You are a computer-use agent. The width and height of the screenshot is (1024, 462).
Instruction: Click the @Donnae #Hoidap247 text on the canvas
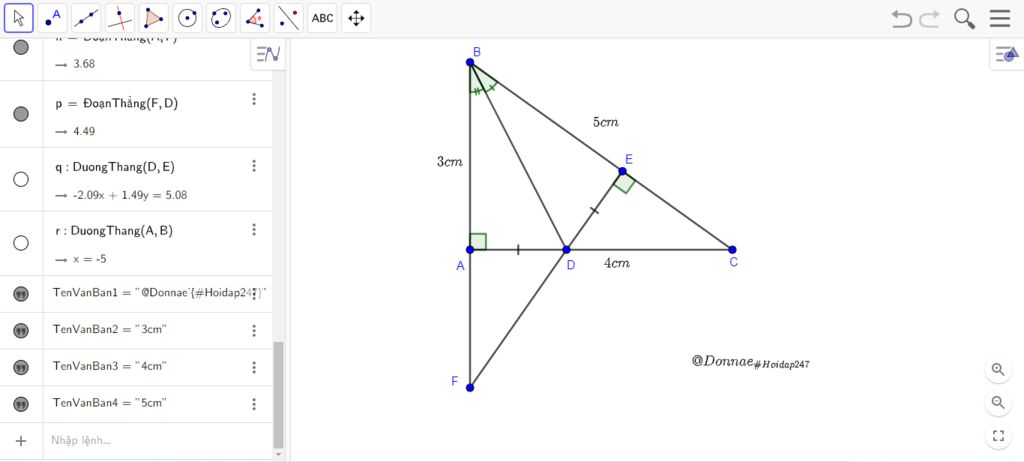click(751, 362)
